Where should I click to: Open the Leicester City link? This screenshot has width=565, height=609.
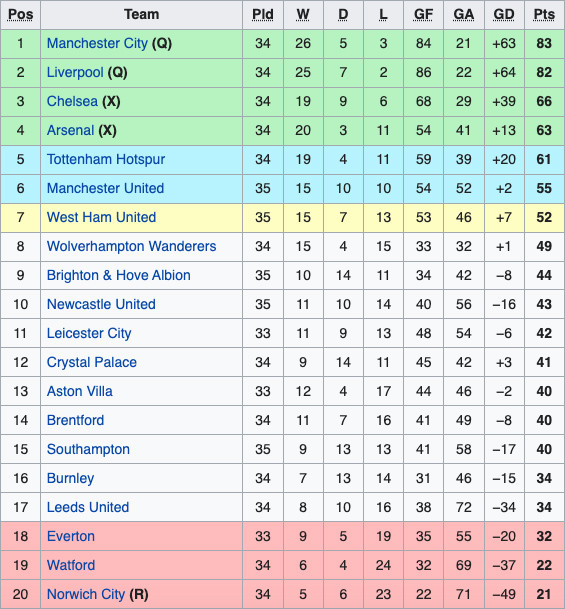coord(89,334)
